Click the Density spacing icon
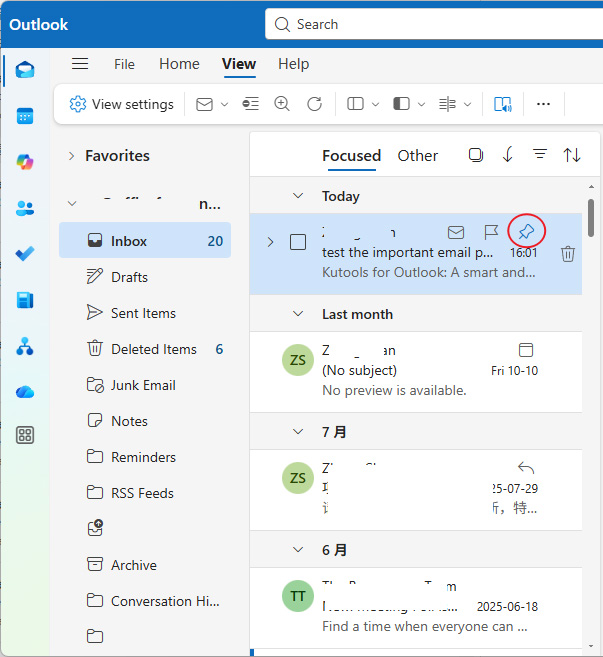Screen dimensions: 603x657 (x=447, y=104)
